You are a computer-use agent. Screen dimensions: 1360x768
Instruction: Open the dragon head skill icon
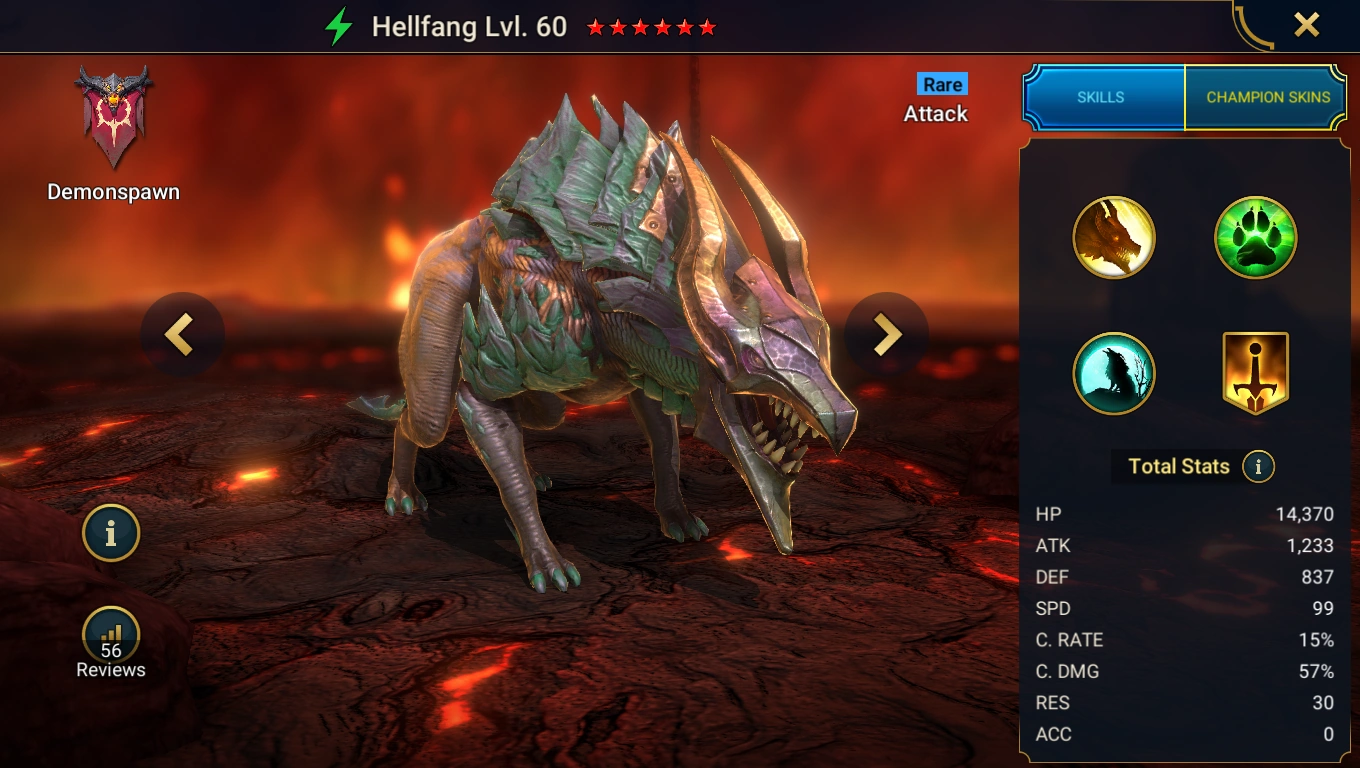pos(1114,238)
